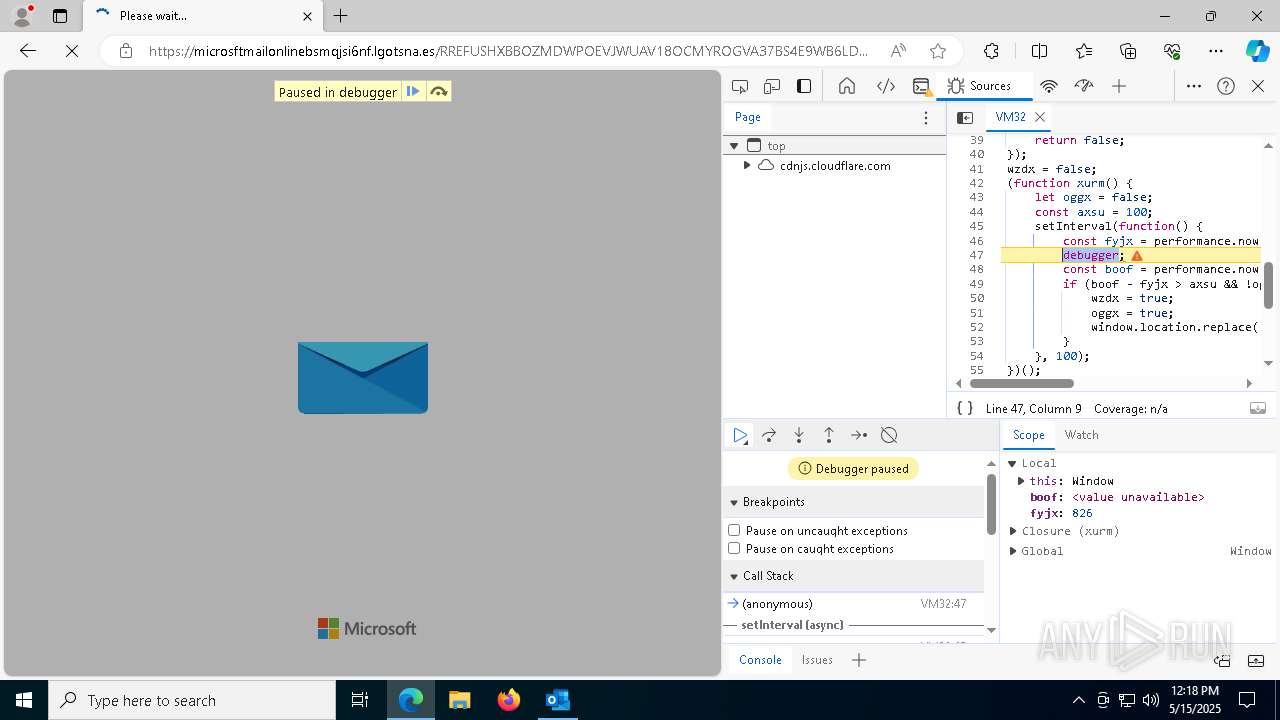Open File Explorer from the taskbar

coord(460,700)
